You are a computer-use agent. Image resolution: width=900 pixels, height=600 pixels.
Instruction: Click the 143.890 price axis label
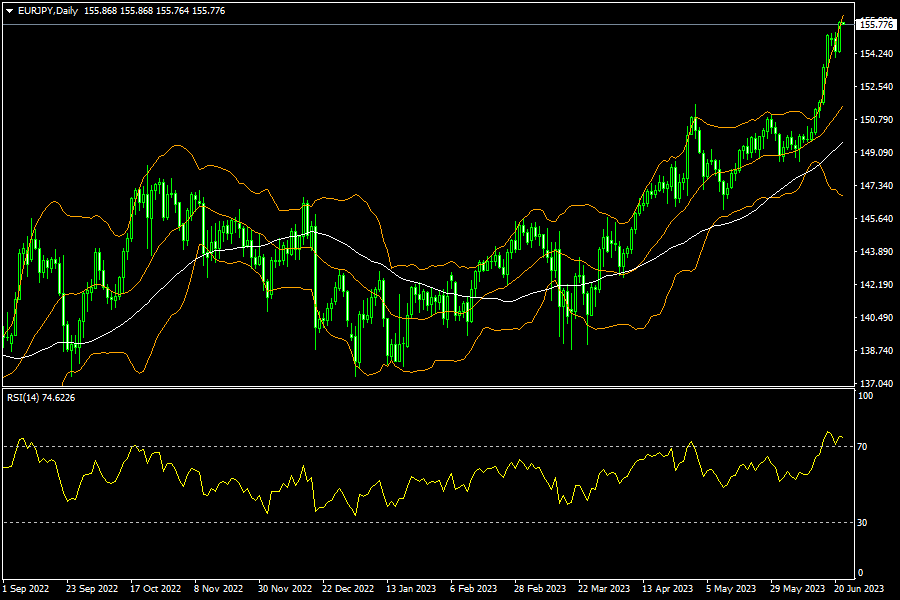click(x=876, y=251)
